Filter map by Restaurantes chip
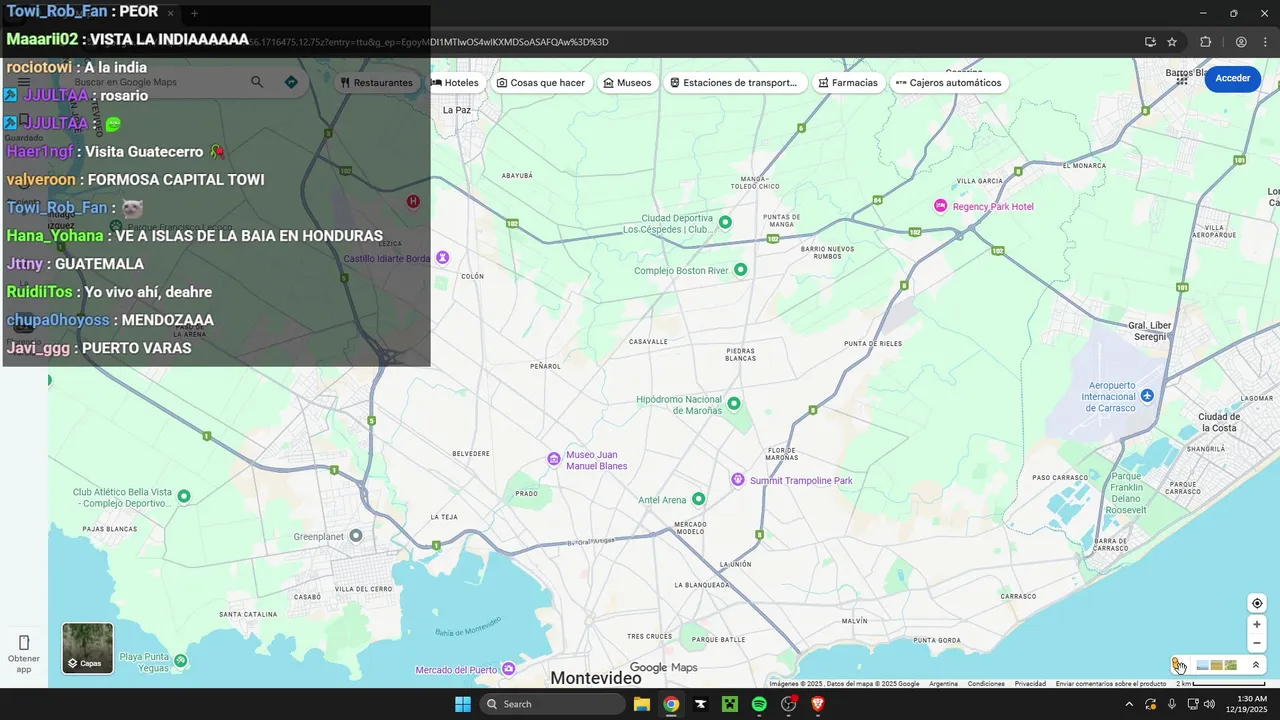 376,83
